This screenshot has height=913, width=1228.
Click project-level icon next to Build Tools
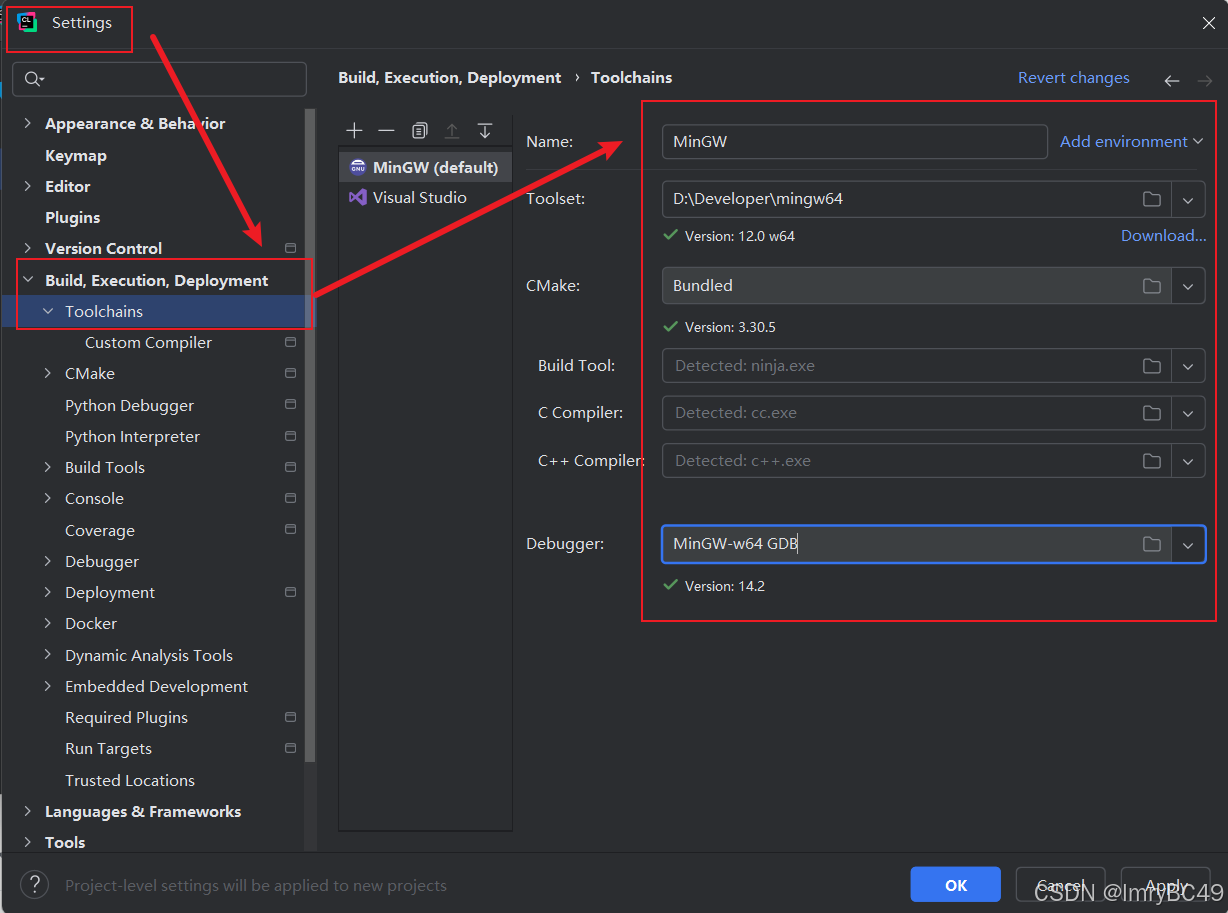click(x=291, y=467)
